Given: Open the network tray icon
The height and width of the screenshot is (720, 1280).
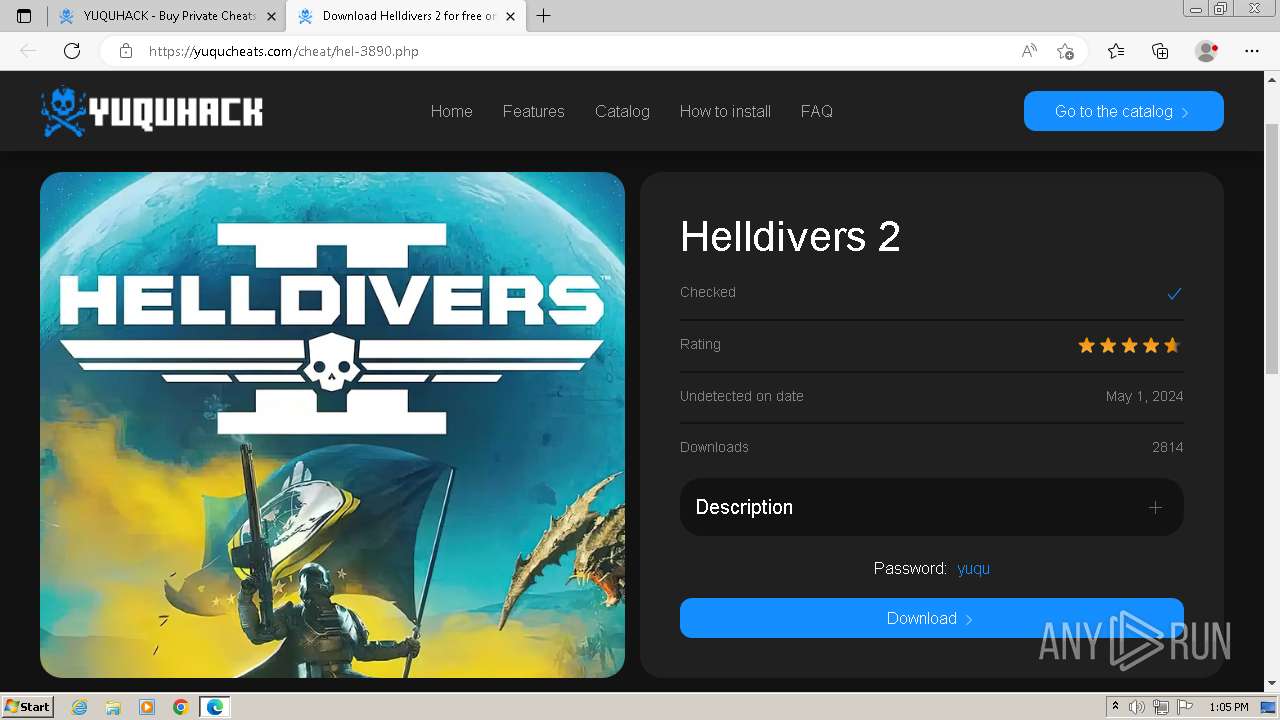Looking at the screenshot, I should (x=1160, y=707).
